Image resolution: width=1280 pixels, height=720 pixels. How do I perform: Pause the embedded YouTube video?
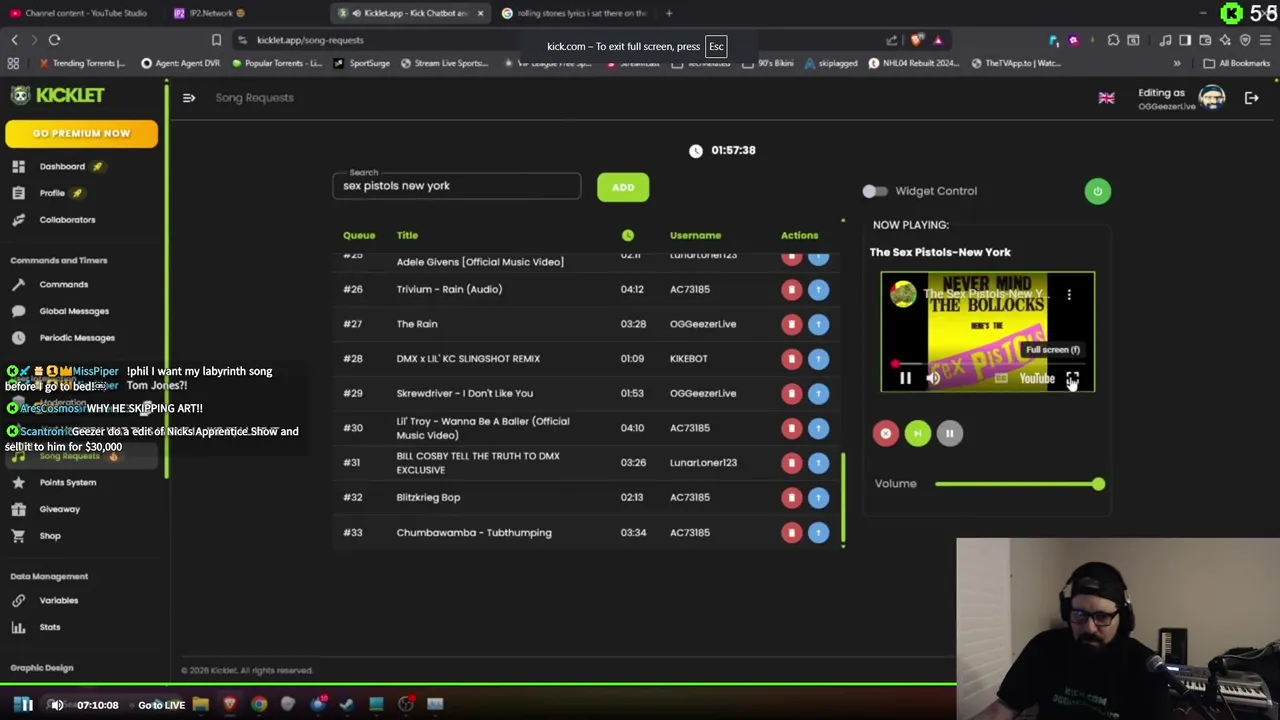905,378
